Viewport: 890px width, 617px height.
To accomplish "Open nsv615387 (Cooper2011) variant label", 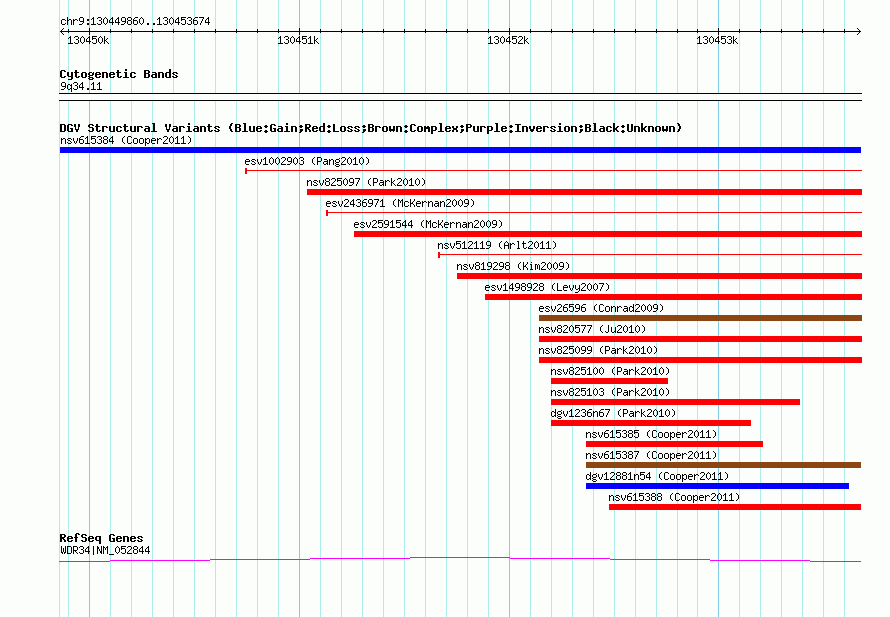I will [x=651, y=455].
